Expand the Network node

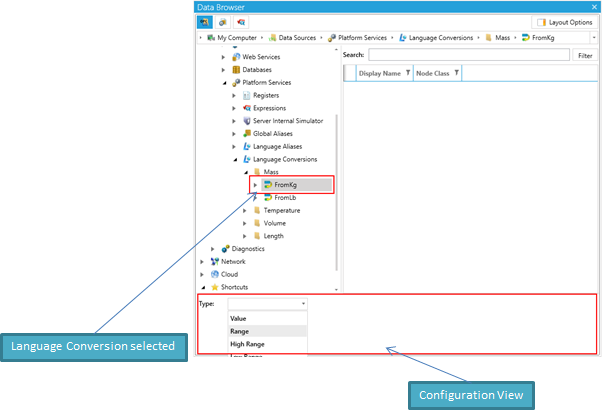tap(202, 262)
